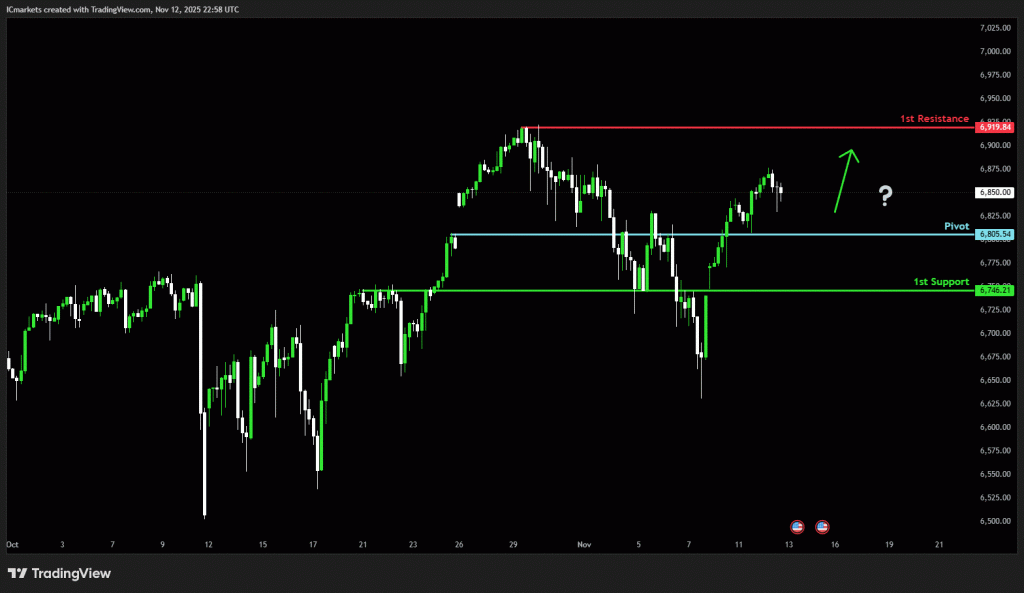This screenshot has width=1024, height=593.
Task: Click the green 6,746.21 support price label
Action: [x=995, y=289]
